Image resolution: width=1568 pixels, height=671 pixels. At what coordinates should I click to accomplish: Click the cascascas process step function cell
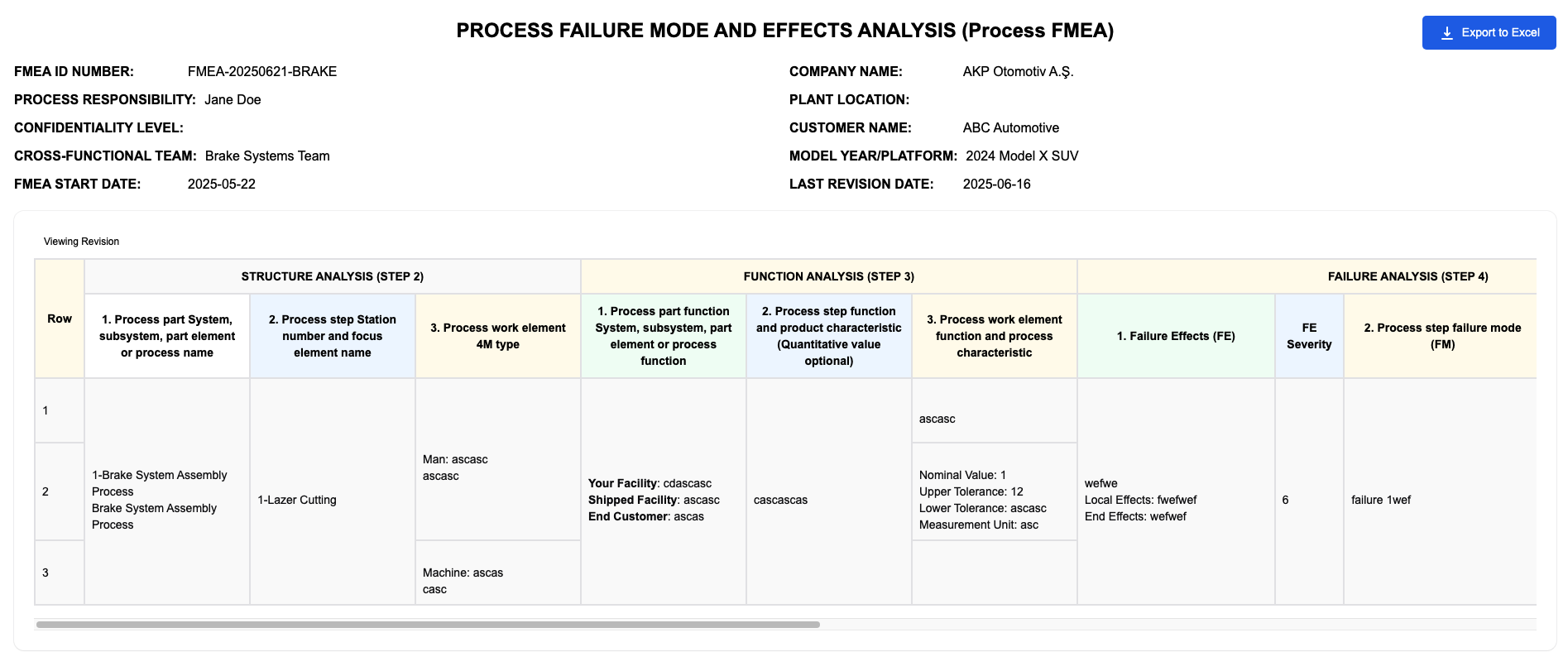[829, 491]
